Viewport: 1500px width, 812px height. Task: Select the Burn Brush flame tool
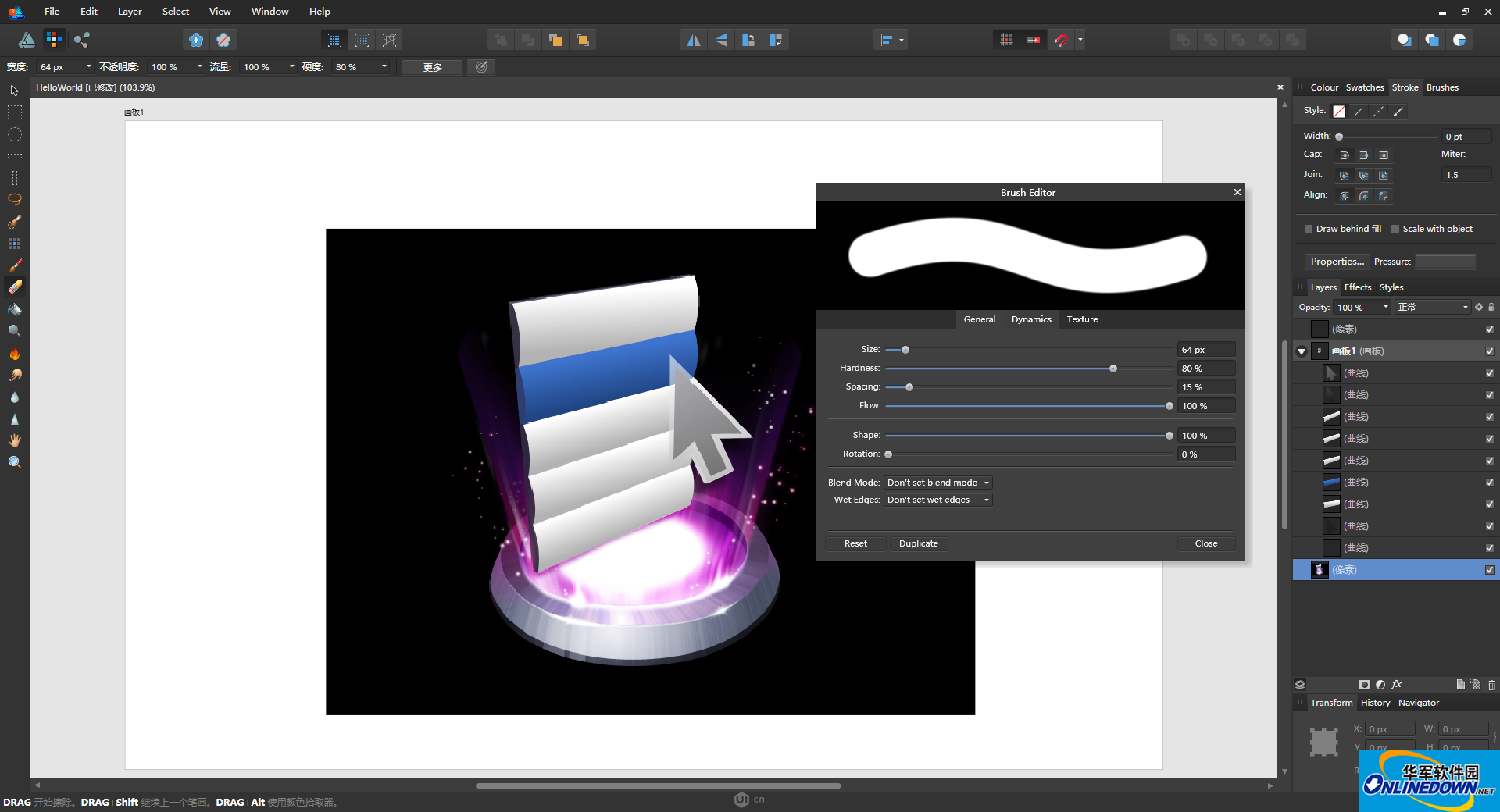[x=14, y=353]
